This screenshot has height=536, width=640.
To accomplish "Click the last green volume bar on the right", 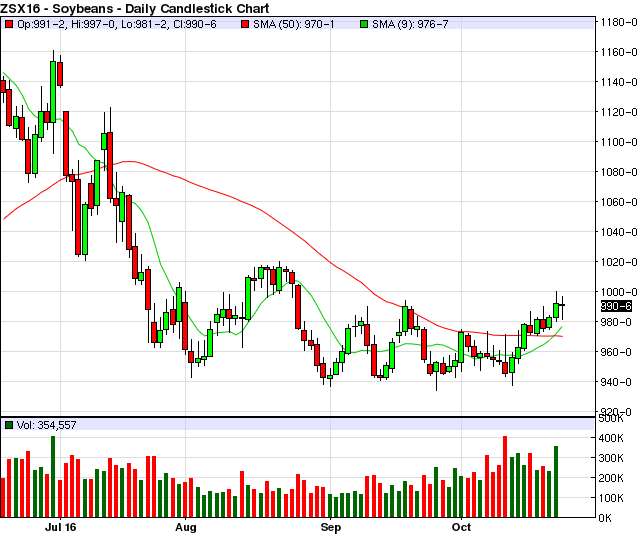I will tap(556, 482).
